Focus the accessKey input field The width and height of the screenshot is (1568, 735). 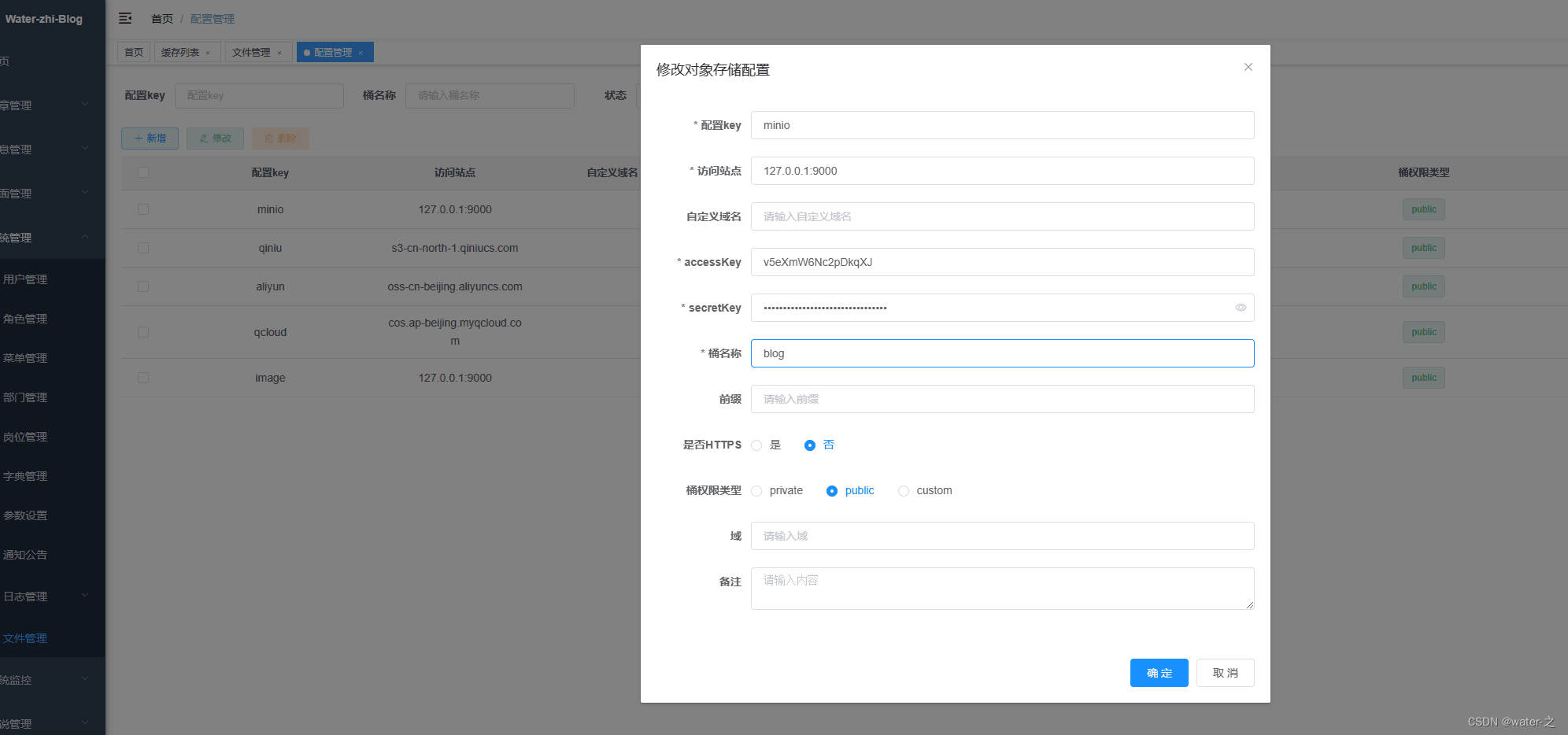pyautogui.click(x=1003, y=262)
